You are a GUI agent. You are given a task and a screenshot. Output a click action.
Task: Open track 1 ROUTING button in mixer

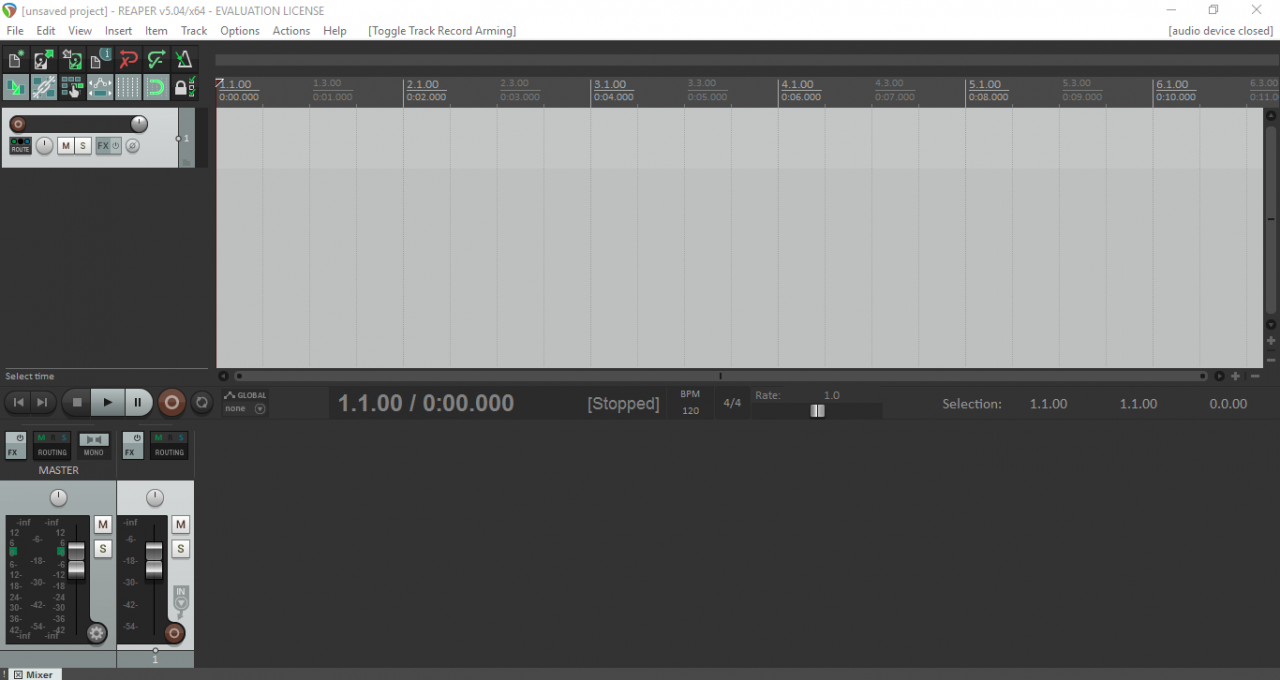[x=169, y=445]
